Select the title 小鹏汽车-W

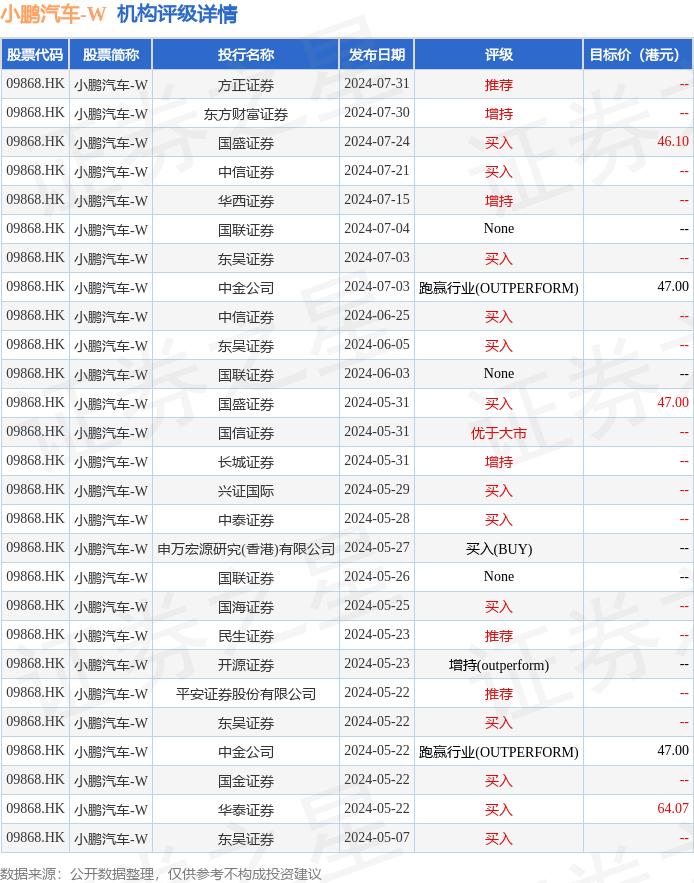pyautogui.click(x=53, y=14)
